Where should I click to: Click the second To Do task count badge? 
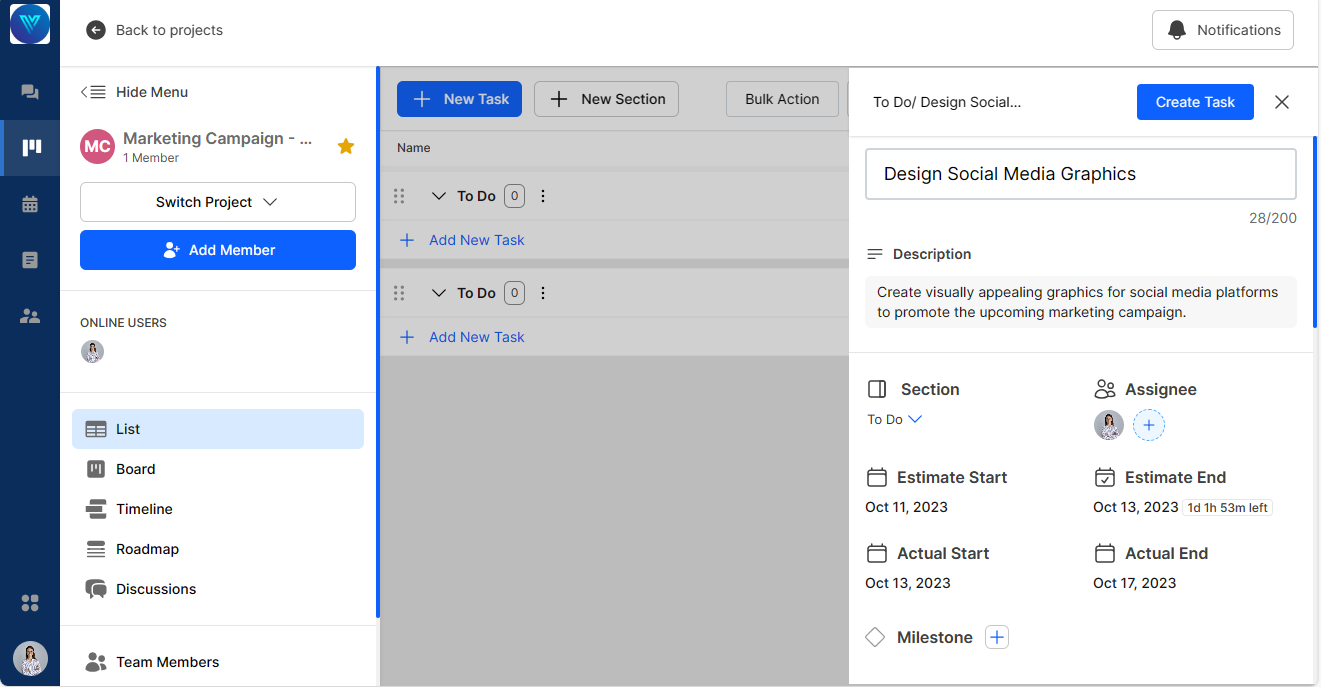514,293
